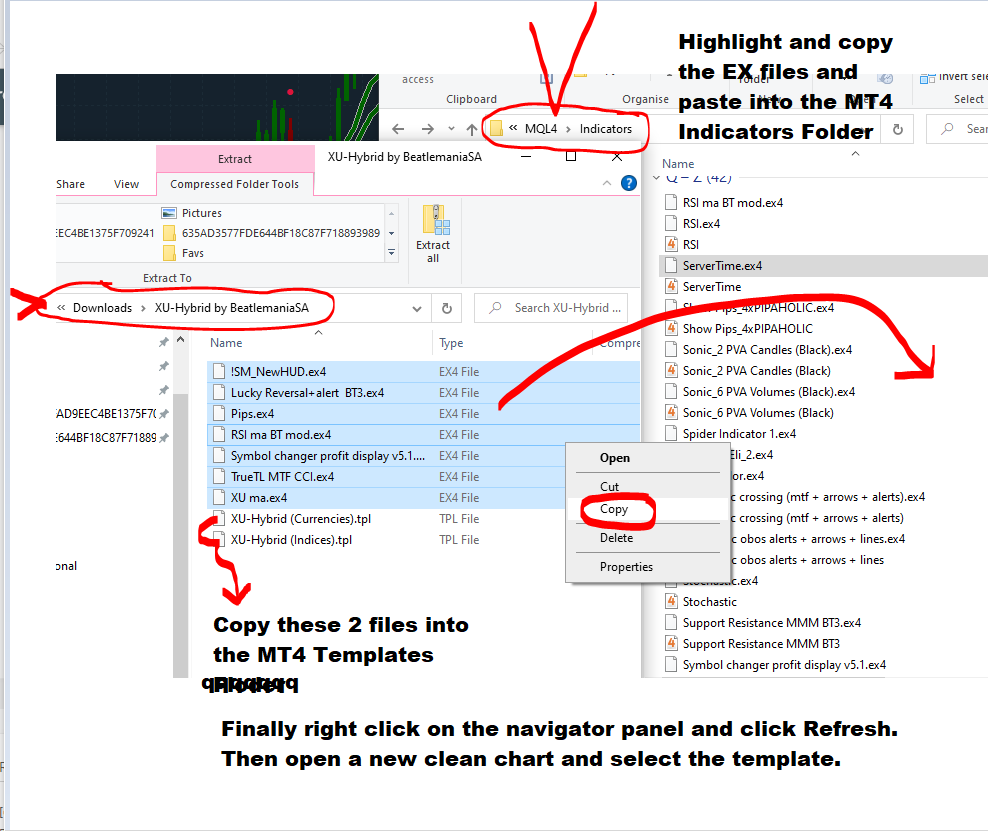Refresh the XU-Hybrid folder address bar
Screen dimensions: 988x831
coord(447,308)
